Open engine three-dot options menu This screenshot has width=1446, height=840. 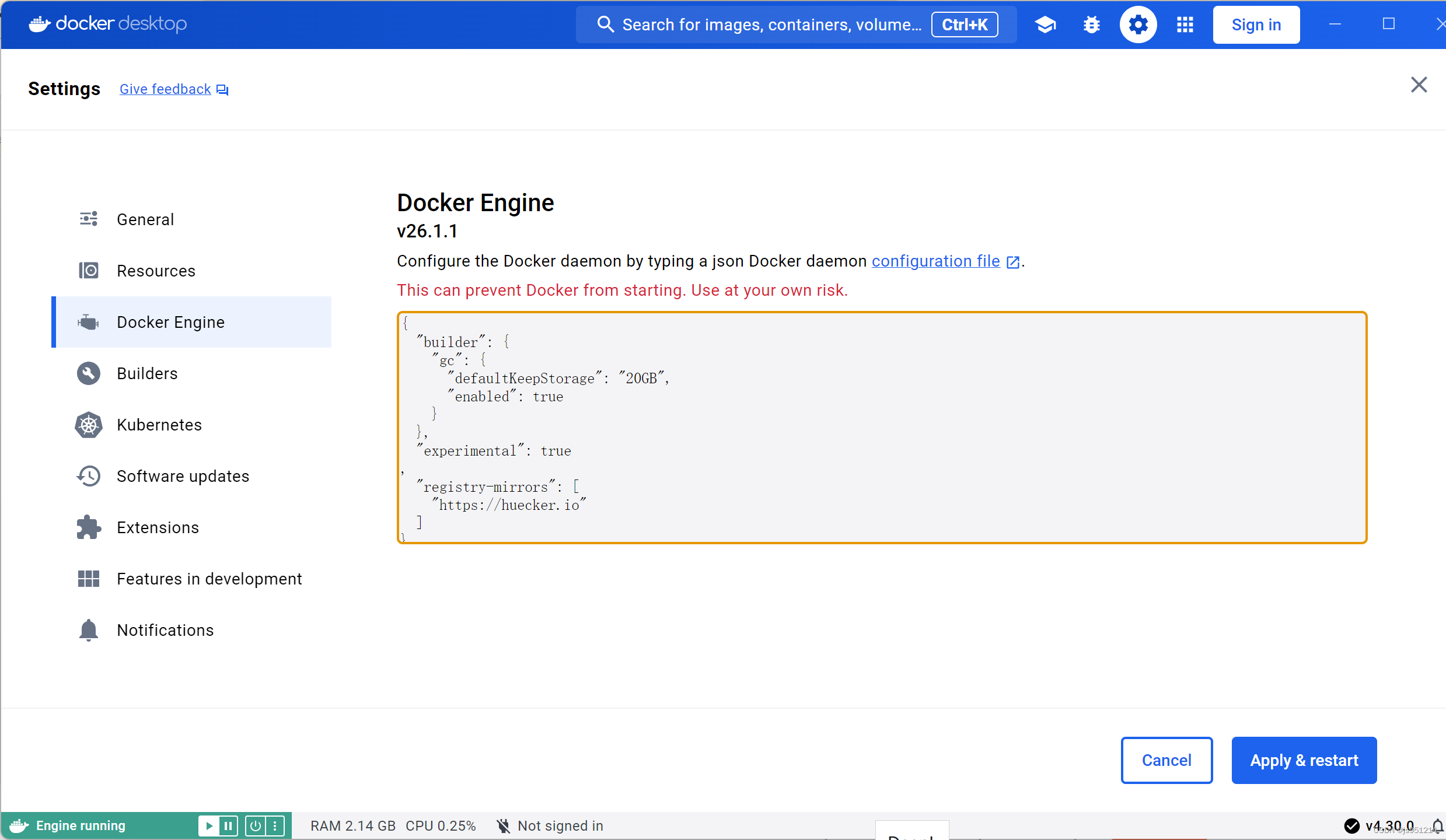point(275,825)
